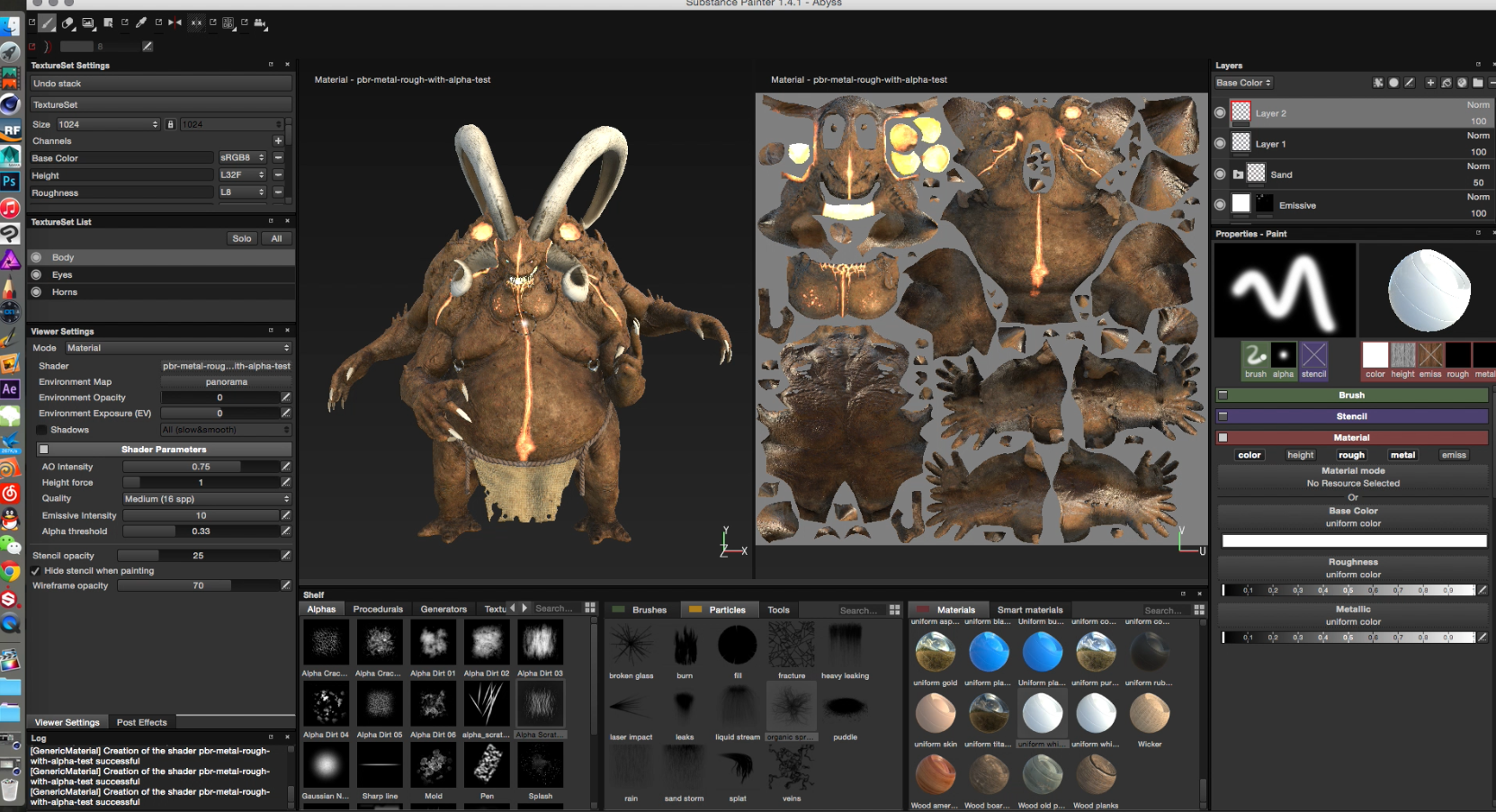Image resolution: width=1496 pixels, height=812 pixels.
Task: Switch to the Procedurals shelf tab
Action: (x=378, y=610)
